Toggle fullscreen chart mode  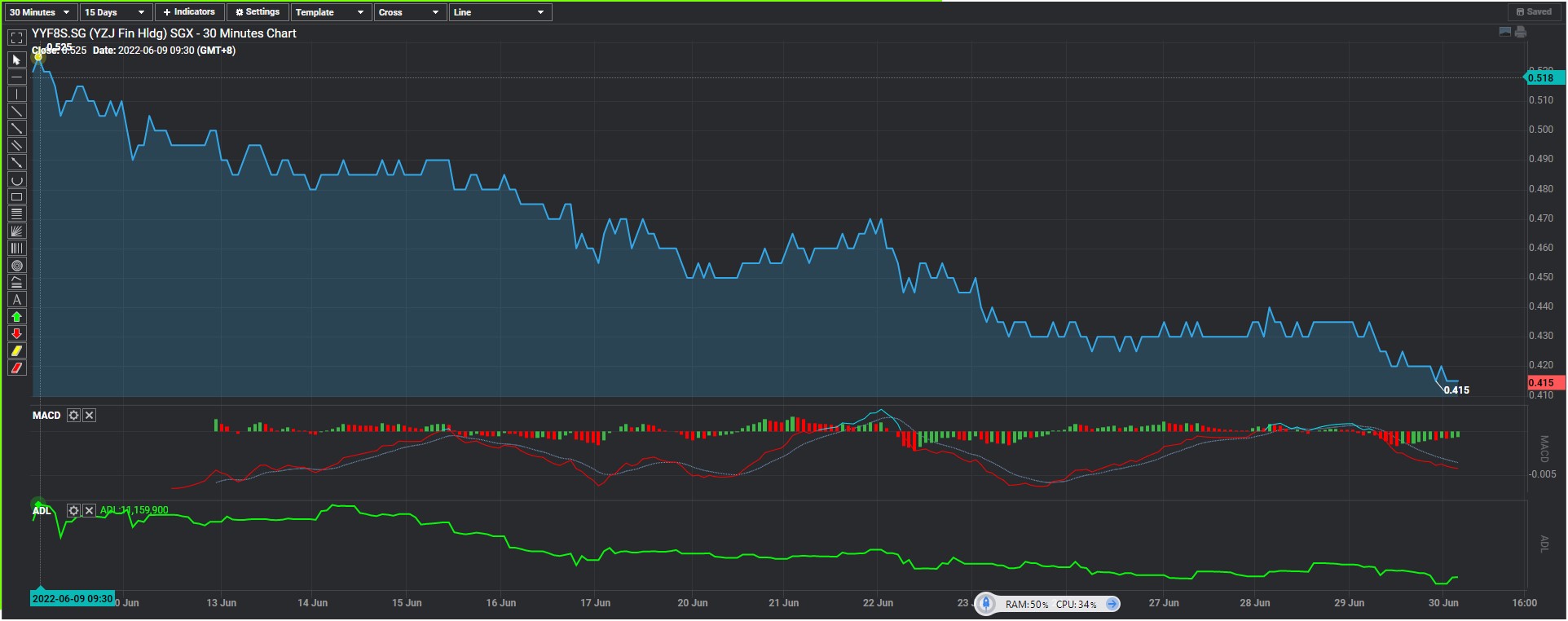pyautogui.click(x=16, y=37)
